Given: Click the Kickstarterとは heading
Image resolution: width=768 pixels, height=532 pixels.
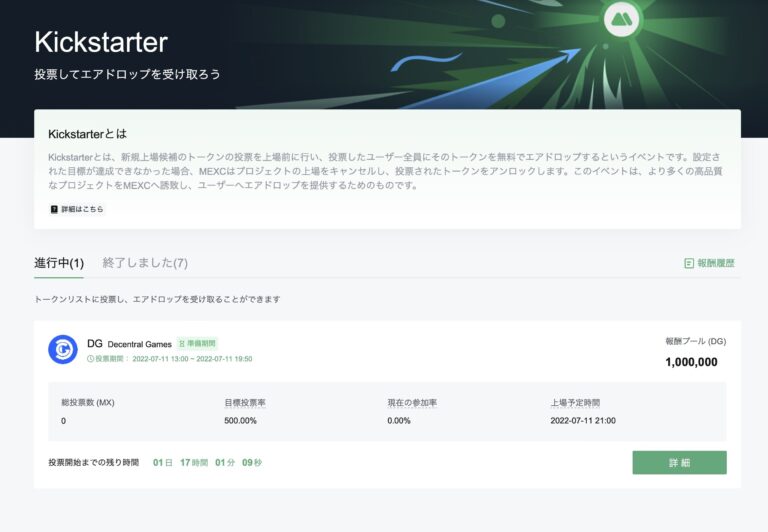Looking at the screenshot, I should 88,134.
